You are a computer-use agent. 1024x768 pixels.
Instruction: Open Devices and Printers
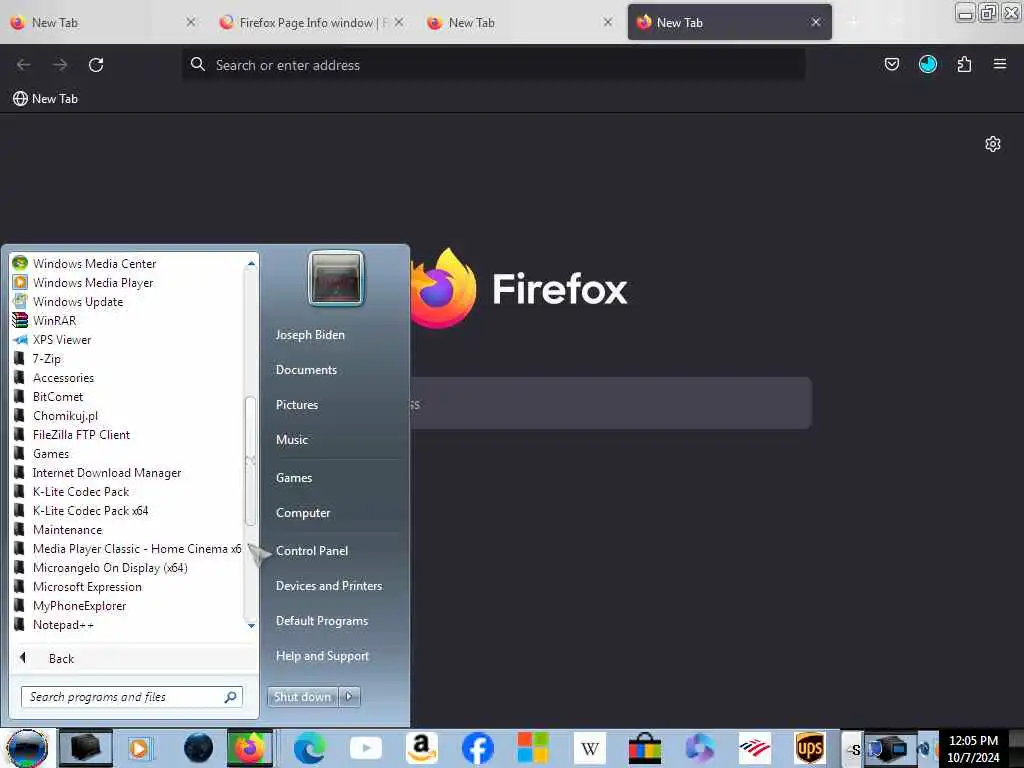(328, 586)
